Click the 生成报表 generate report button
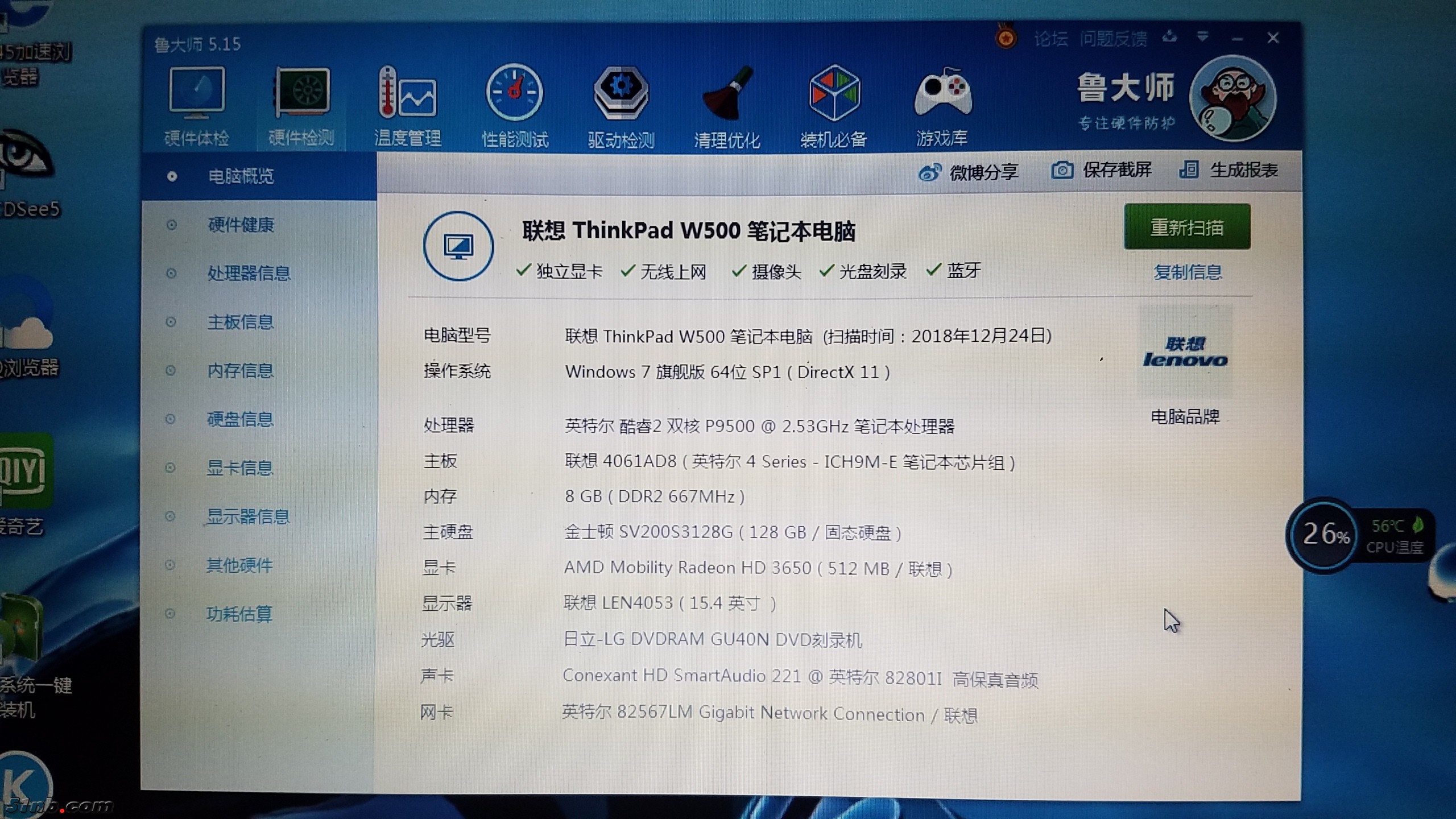The height and width of the screenshot is (819, 1456). coord(1229,170)
